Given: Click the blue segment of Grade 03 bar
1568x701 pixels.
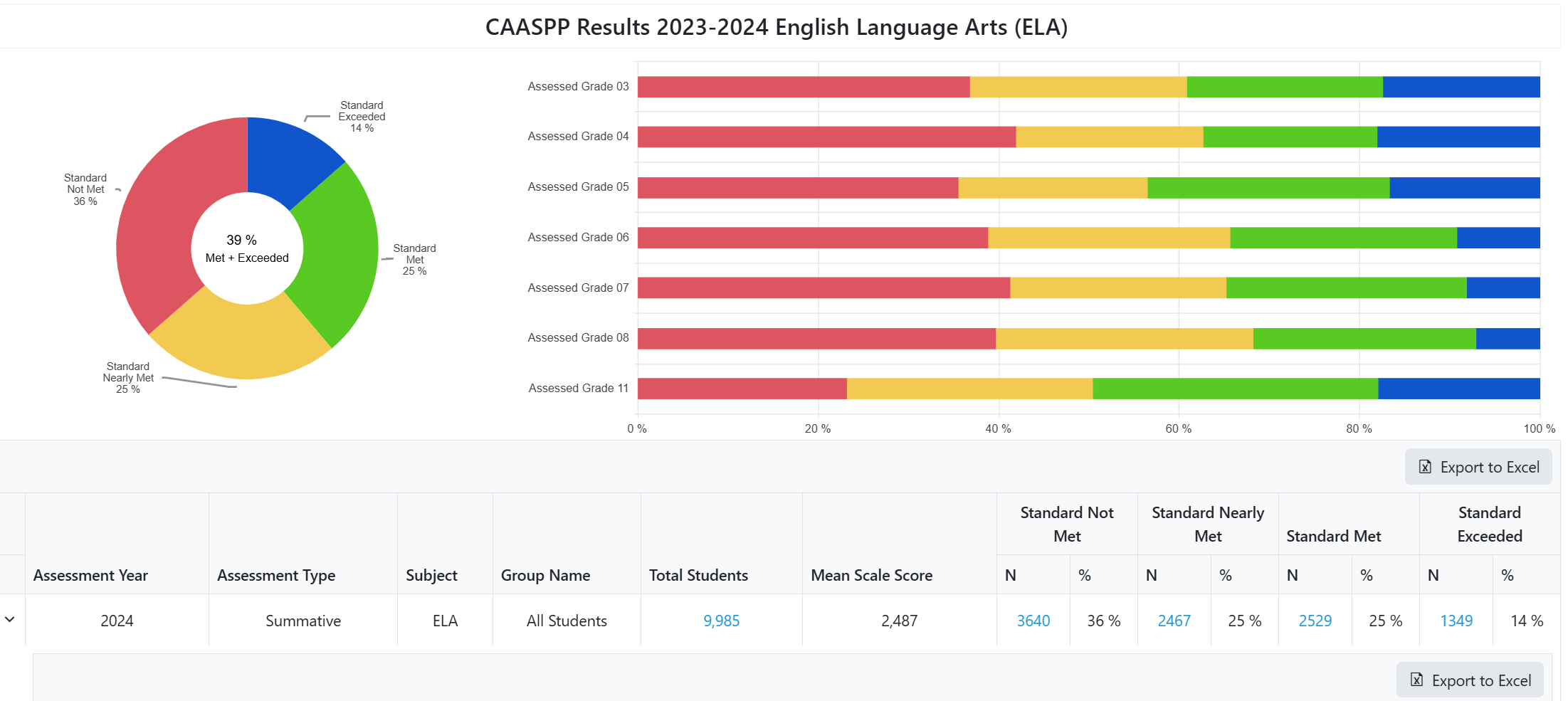Looking at the screenshot, I should 1461,87.
